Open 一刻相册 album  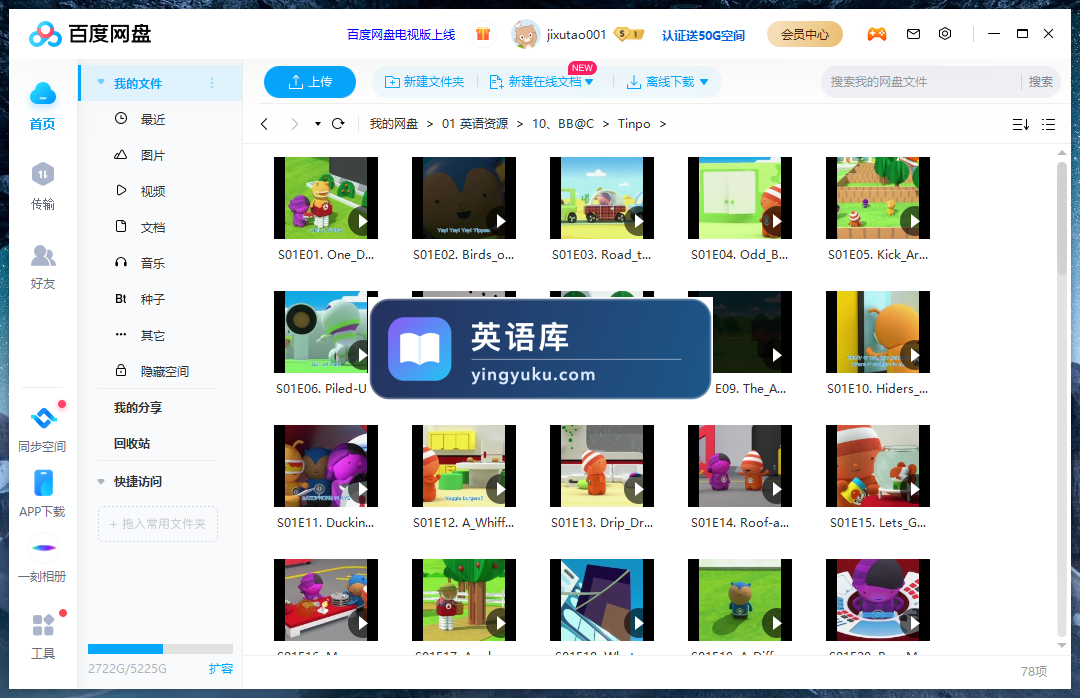tap(43, 559)
